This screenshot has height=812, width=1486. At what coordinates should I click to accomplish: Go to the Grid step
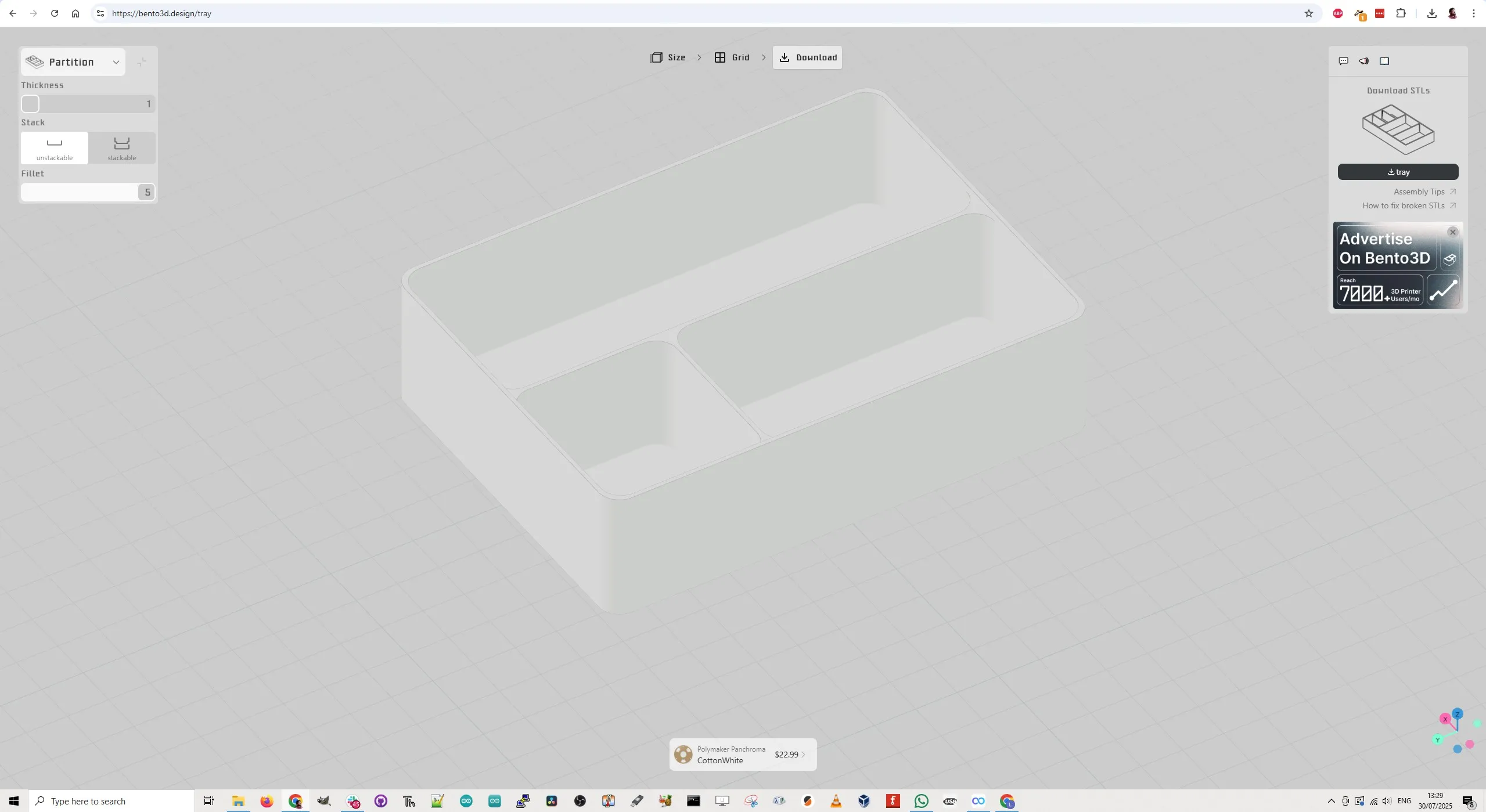point(732,57)
